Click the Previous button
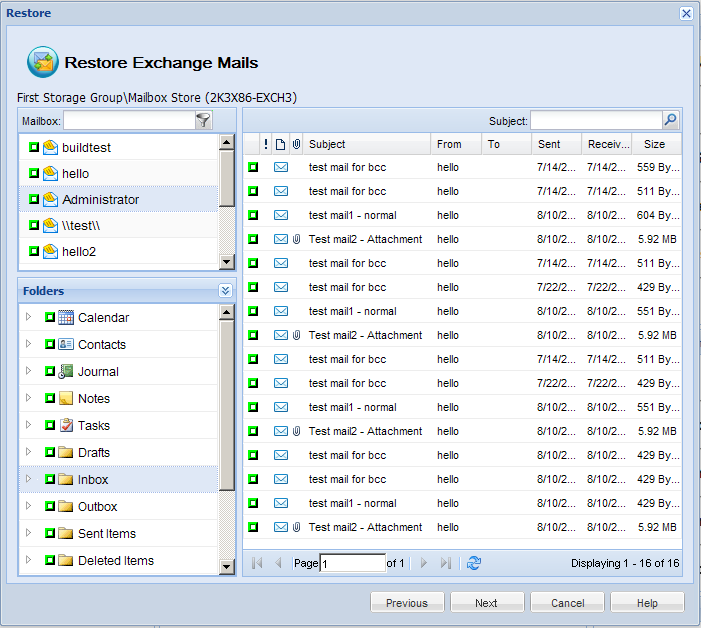Image resolution: width=701 pixels, height=628 pixels. tap(407, 603)
